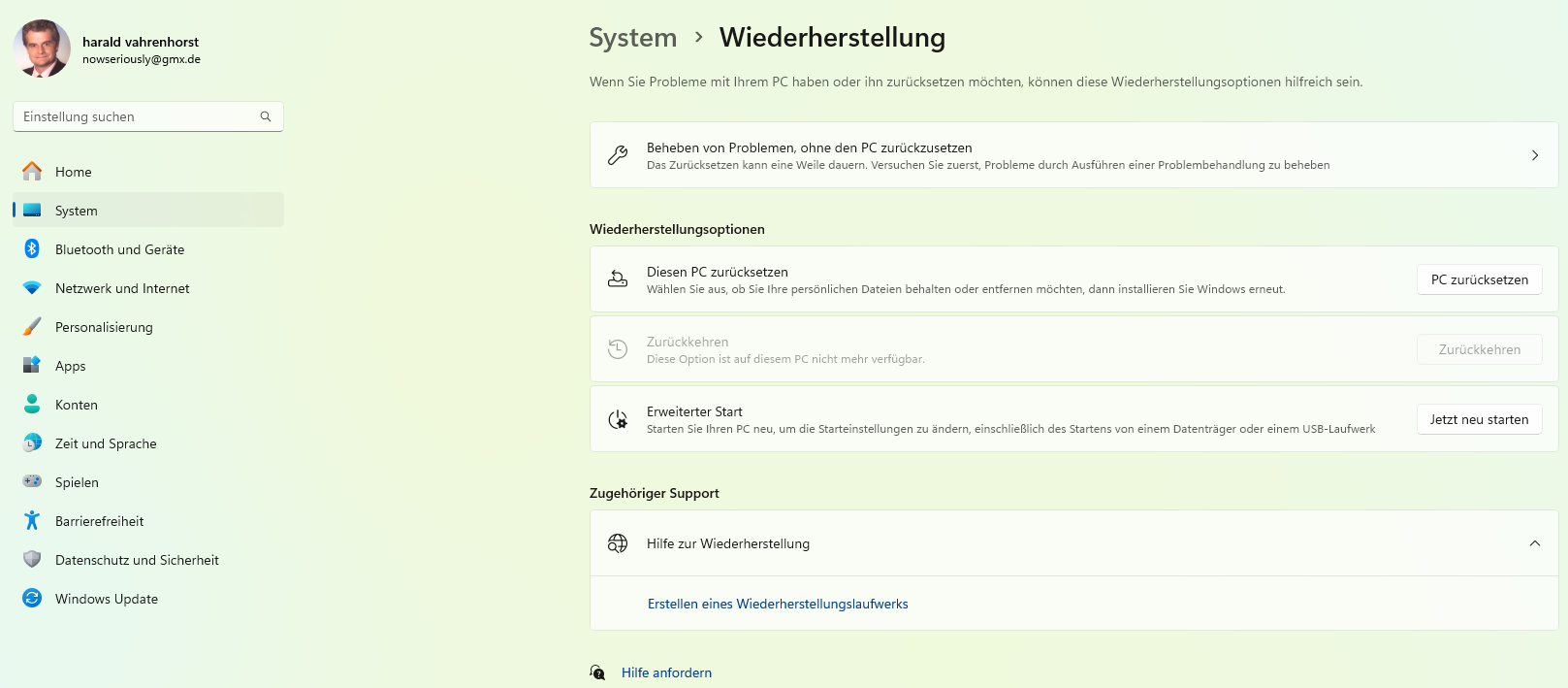
Task: Click the Zugehöriger Support heading
Action: pyautogui.click(x=655, y=493)
